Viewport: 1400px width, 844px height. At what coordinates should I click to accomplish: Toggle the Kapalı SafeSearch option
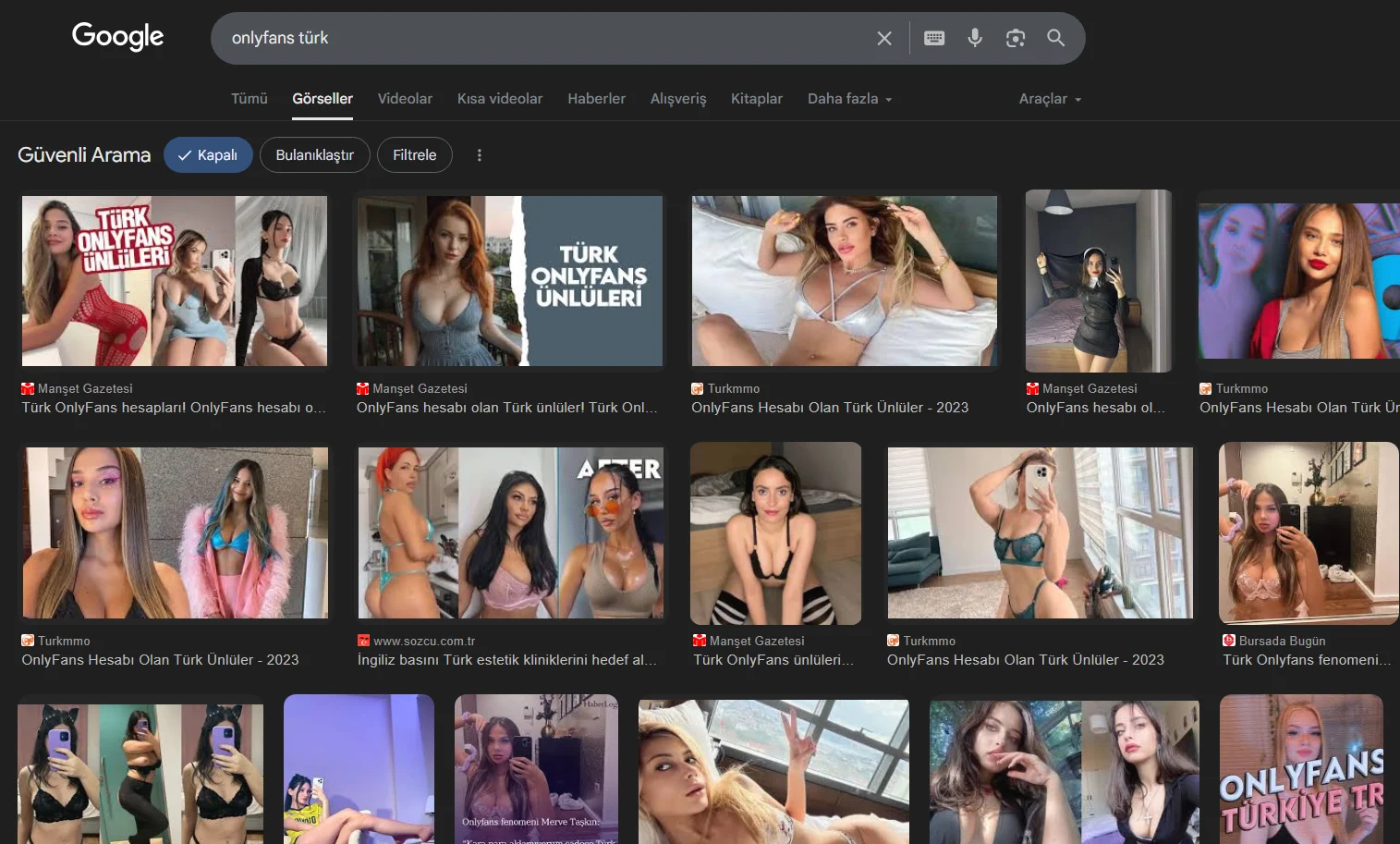(x=208, y=155)
